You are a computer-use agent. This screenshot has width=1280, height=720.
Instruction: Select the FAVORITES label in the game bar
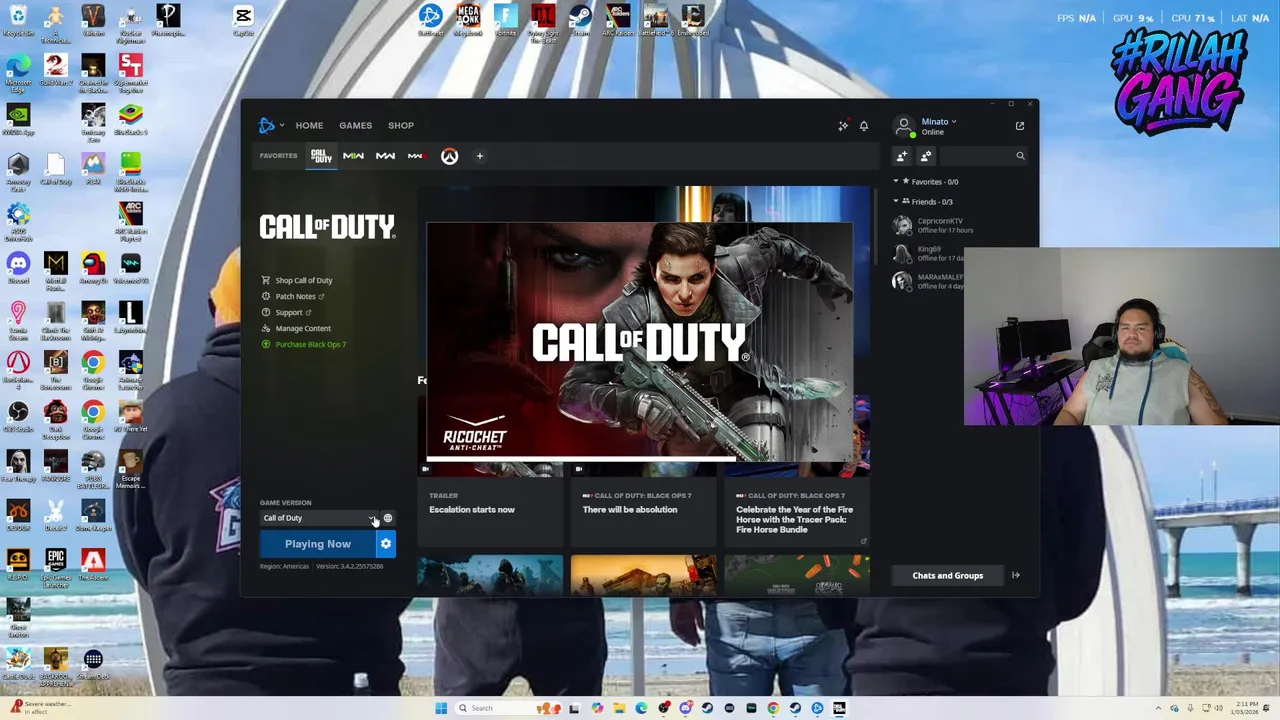click(x=278, y=156)
